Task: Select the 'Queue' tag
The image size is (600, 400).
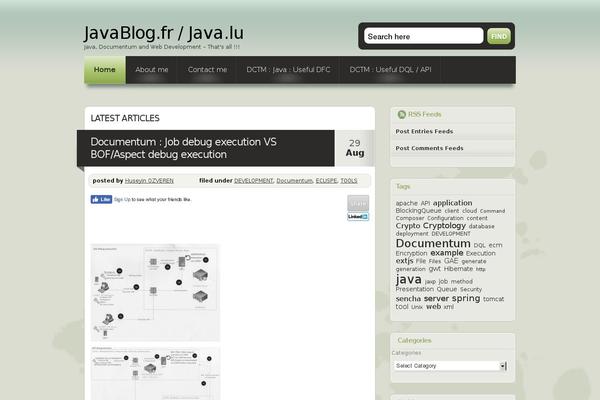Action: coord(447,289)
